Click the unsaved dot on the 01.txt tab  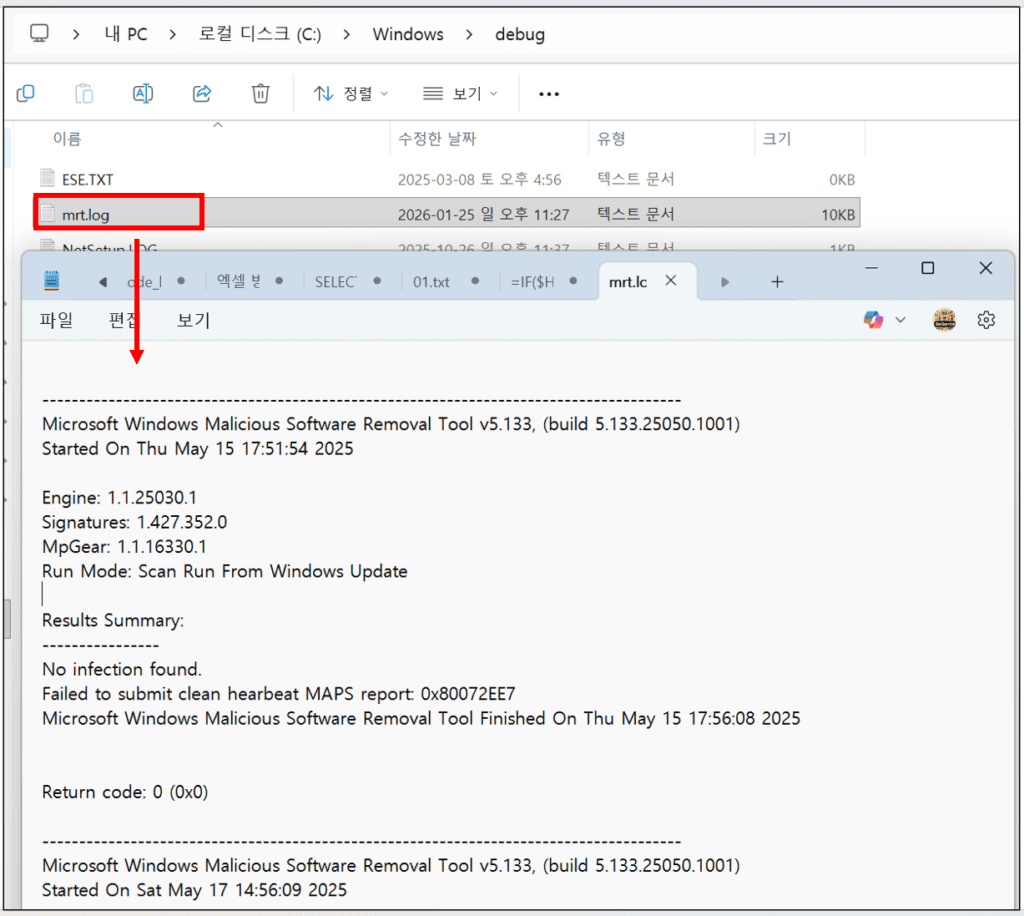475,281
